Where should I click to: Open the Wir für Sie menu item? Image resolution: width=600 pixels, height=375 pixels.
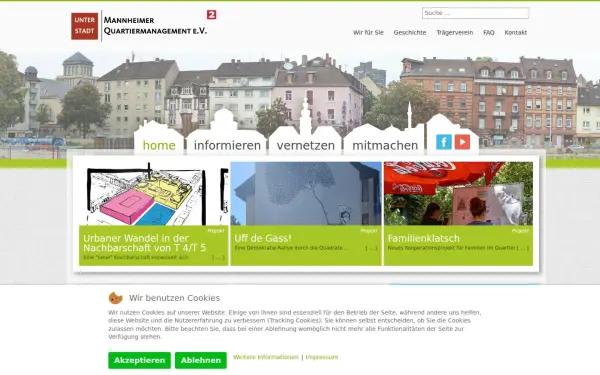[x=368, y=33]
